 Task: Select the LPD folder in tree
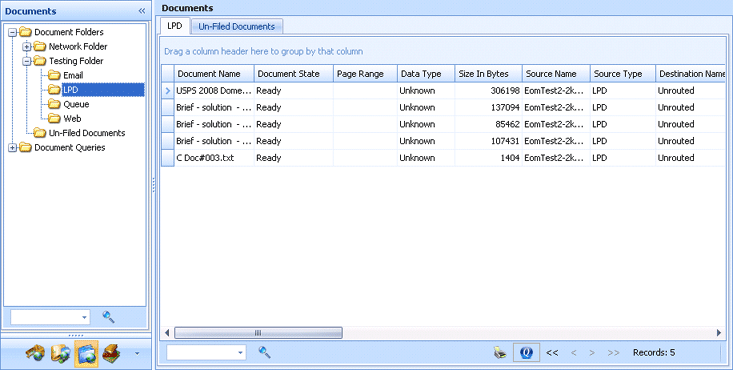103,89
